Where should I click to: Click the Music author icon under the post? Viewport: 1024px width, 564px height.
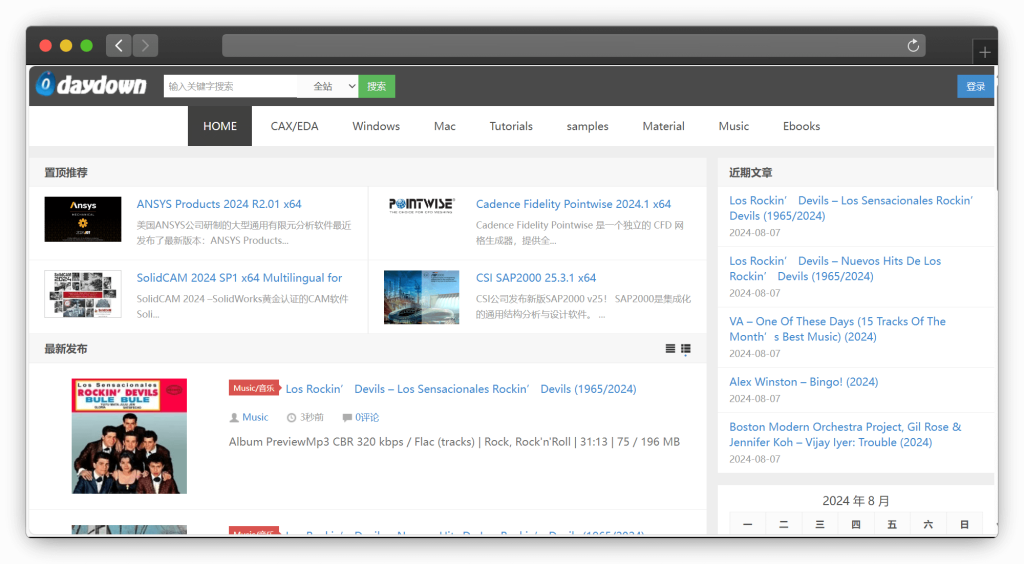click(x=234, y=417)
